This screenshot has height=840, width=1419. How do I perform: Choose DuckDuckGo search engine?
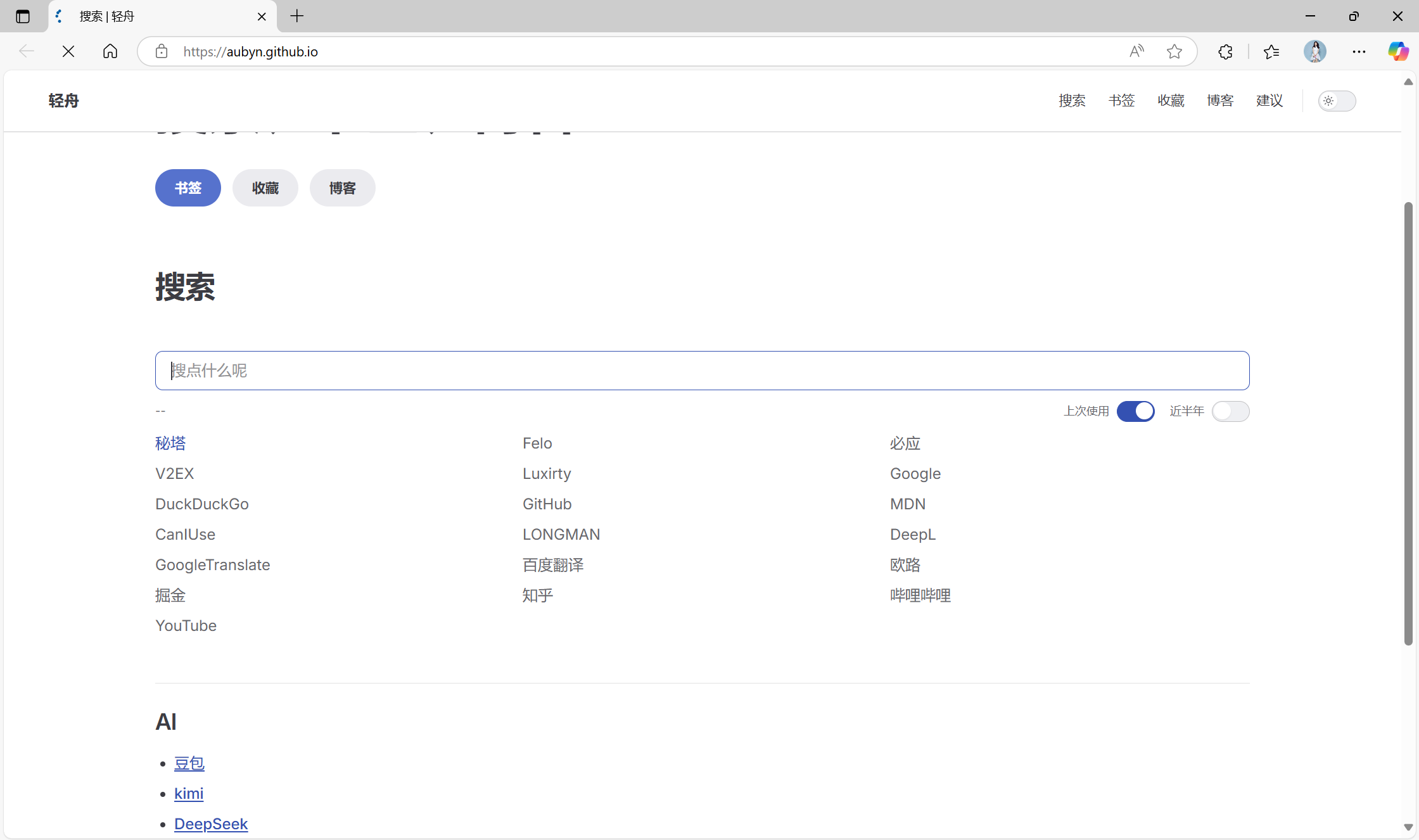point(202,504)
